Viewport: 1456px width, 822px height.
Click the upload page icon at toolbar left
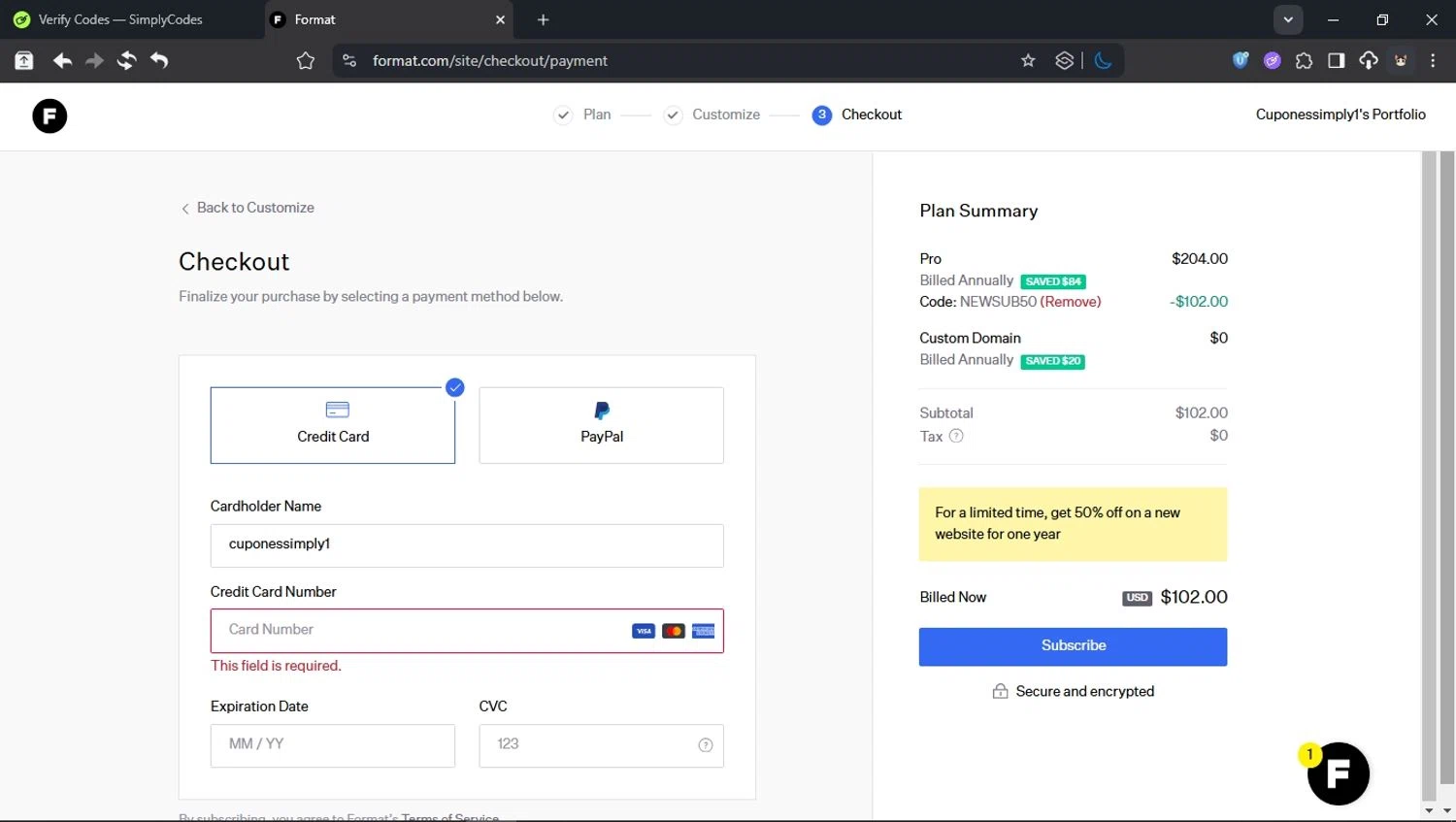tap(24, 60)
